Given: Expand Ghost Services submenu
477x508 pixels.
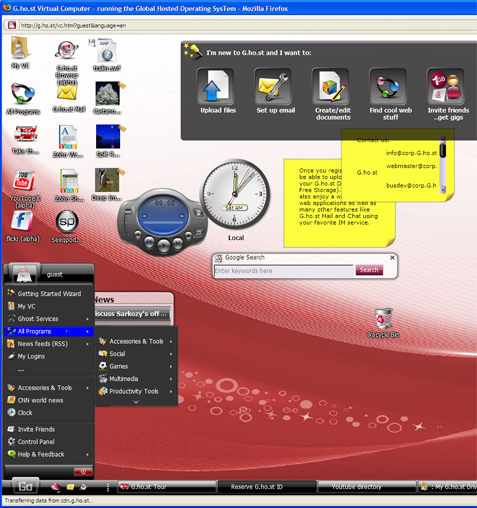Looking at the screenshot, I should (x=49, y=318).
